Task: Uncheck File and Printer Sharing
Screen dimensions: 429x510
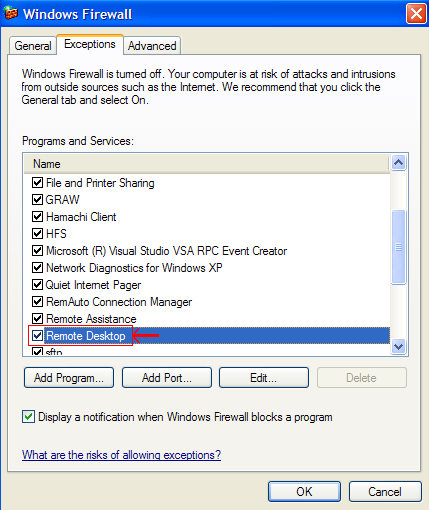Action: pos(37,183)
